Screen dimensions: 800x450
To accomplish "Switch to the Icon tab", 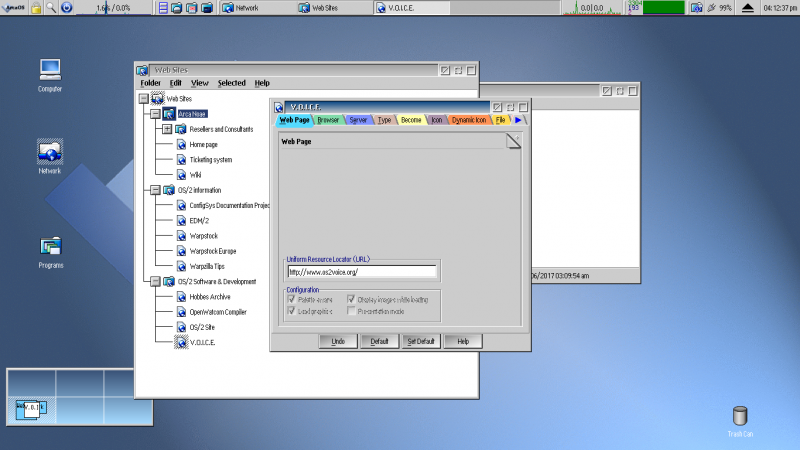I will click(x=437, y=120).
